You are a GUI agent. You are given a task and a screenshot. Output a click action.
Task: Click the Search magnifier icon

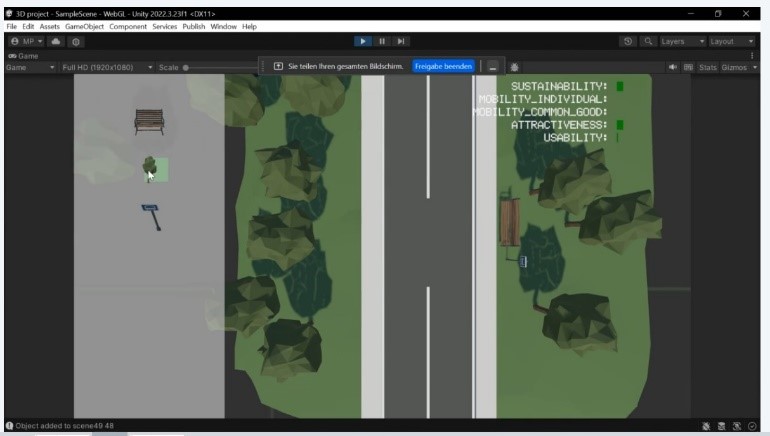[648, 41]
